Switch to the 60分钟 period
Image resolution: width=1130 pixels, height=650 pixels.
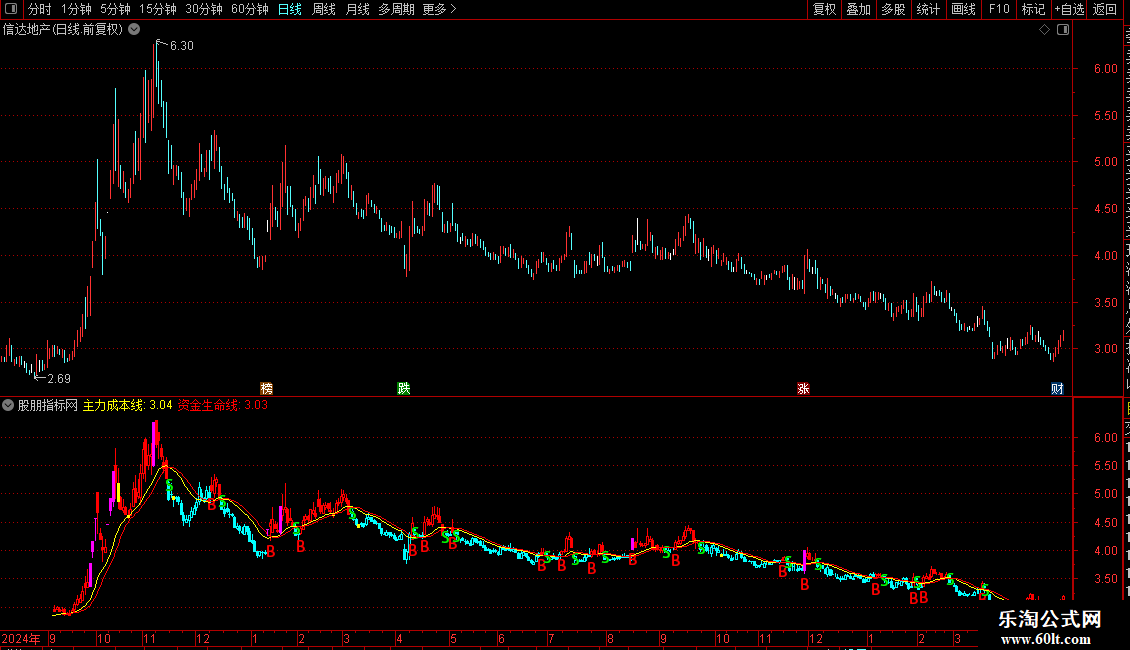[x=250, y=9]
